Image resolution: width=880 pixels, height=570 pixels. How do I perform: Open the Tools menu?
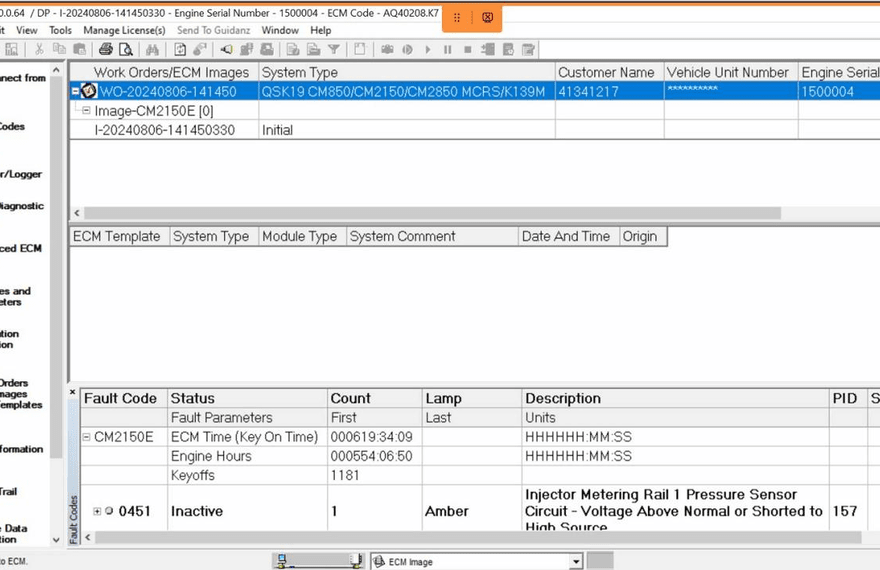point(60,30)
